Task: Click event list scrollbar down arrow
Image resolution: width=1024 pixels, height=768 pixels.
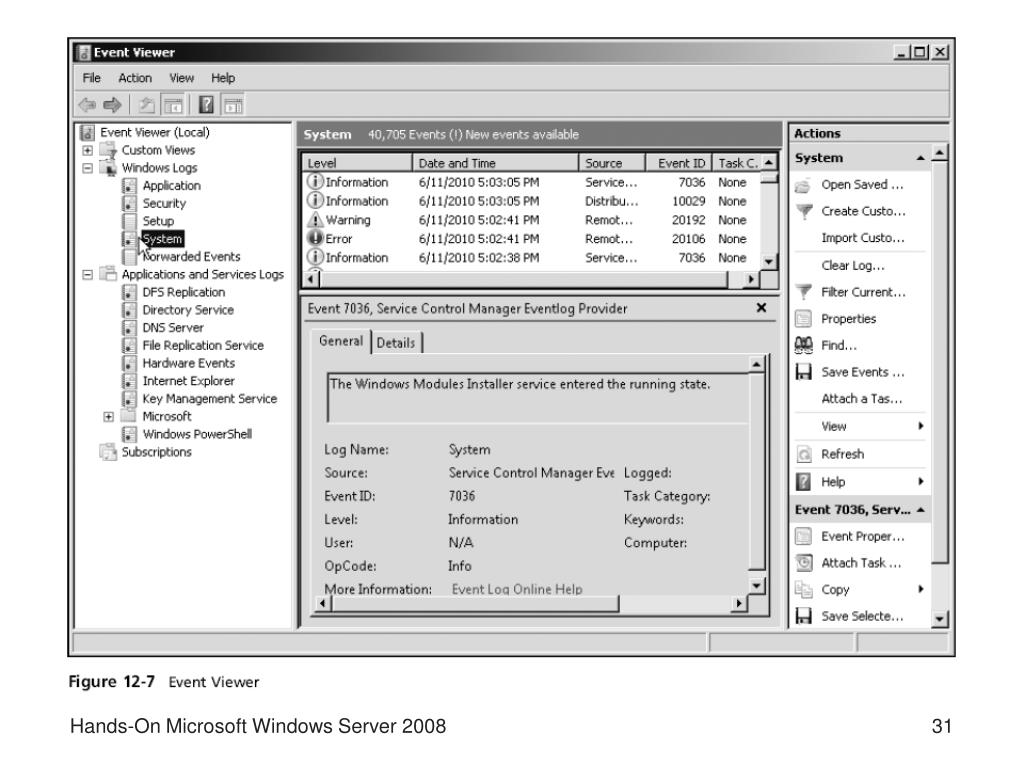Action: tap(769, 262)
